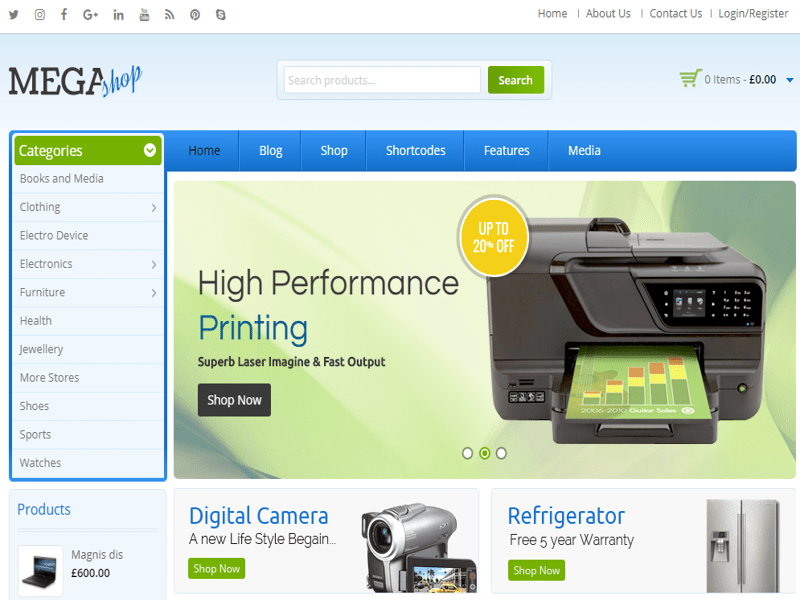
Task: Select the first slider dot indicator
Action: (467, 453)
